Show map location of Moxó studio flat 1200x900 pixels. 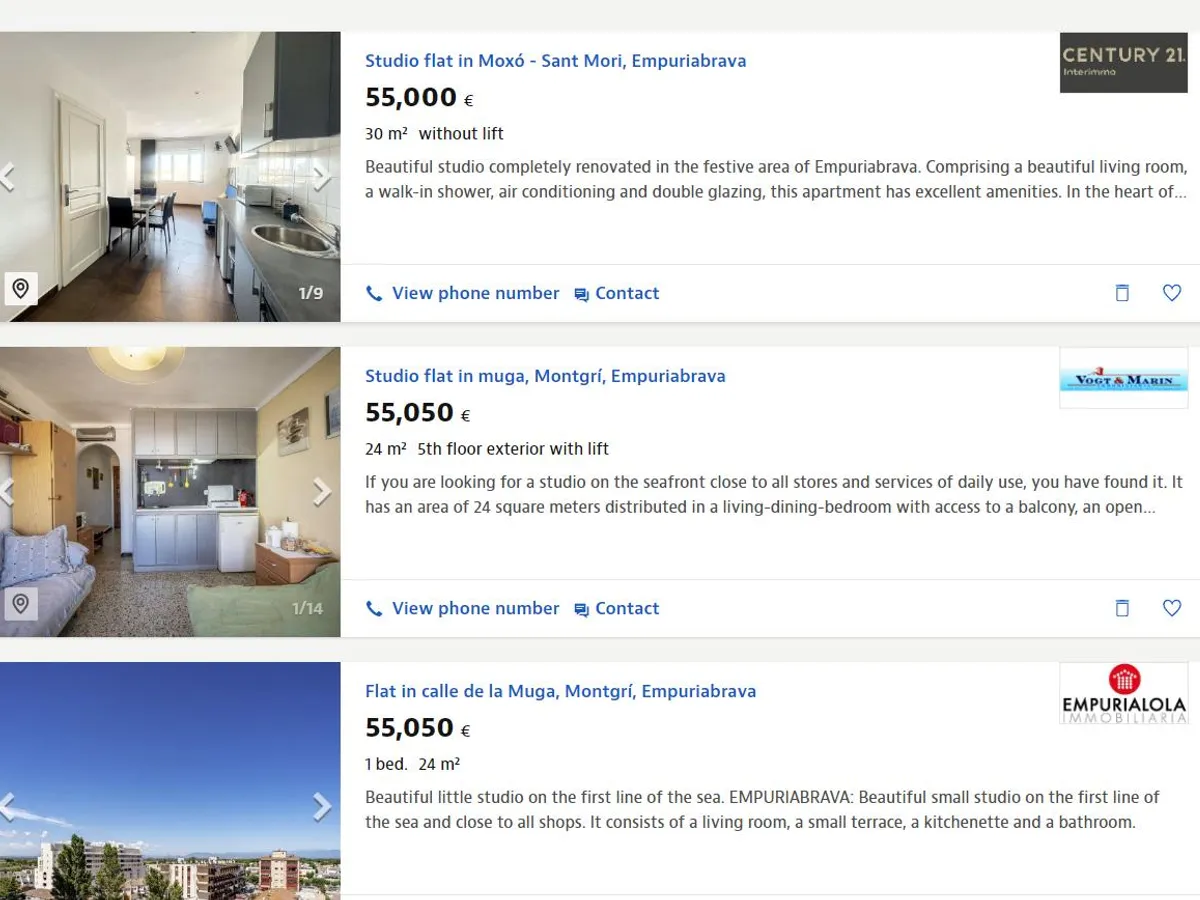[20, 289]
